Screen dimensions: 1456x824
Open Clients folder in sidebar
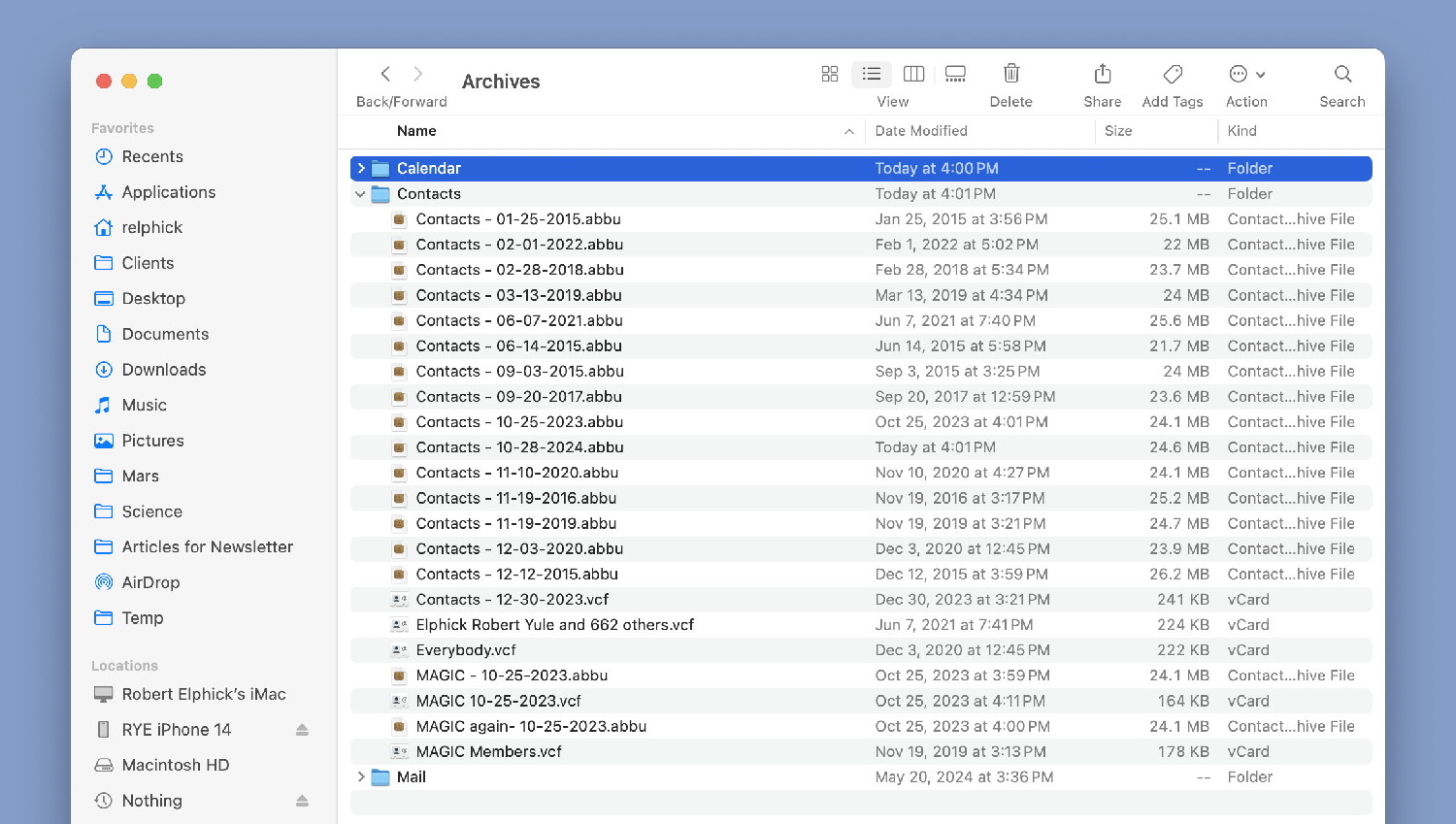coord(148,263)
